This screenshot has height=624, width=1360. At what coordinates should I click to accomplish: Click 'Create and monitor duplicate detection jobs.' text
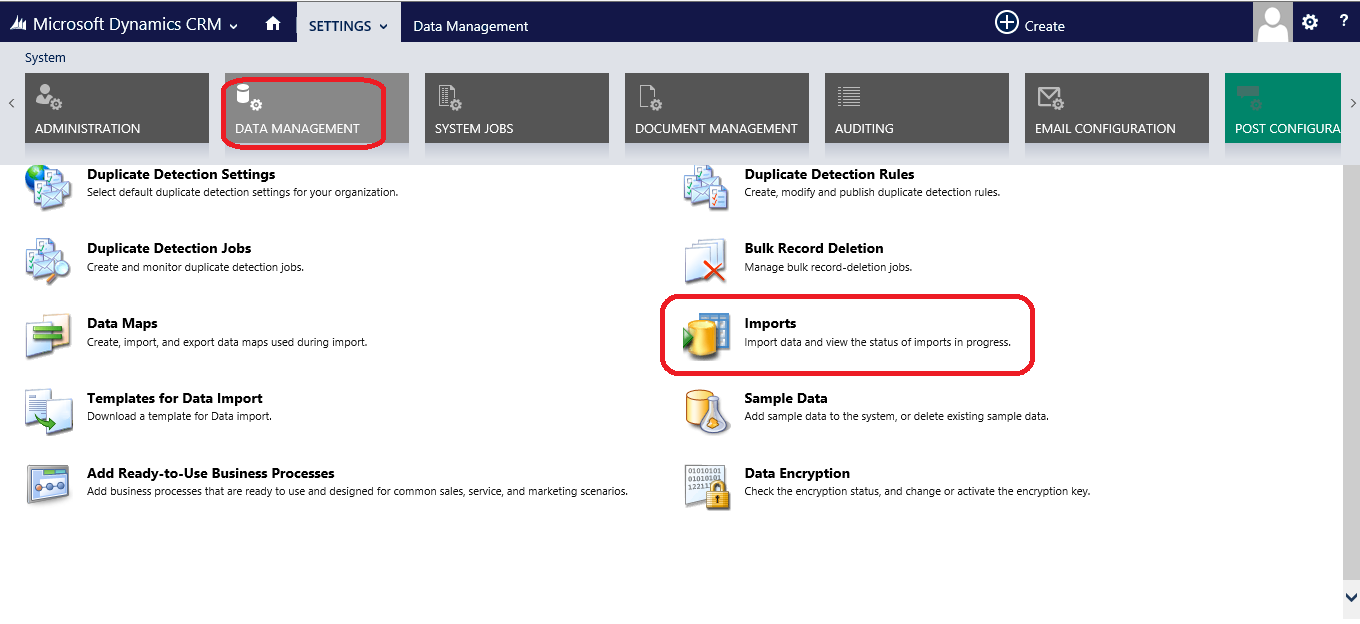pos(195,267)
